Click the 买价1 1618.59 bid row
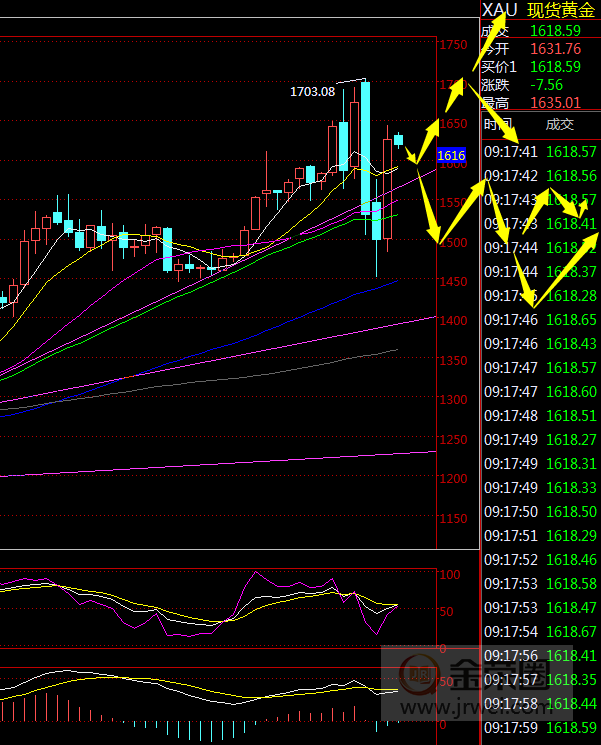Image resolution: width=601 pixels, height=745 pixels. (540, 67)
